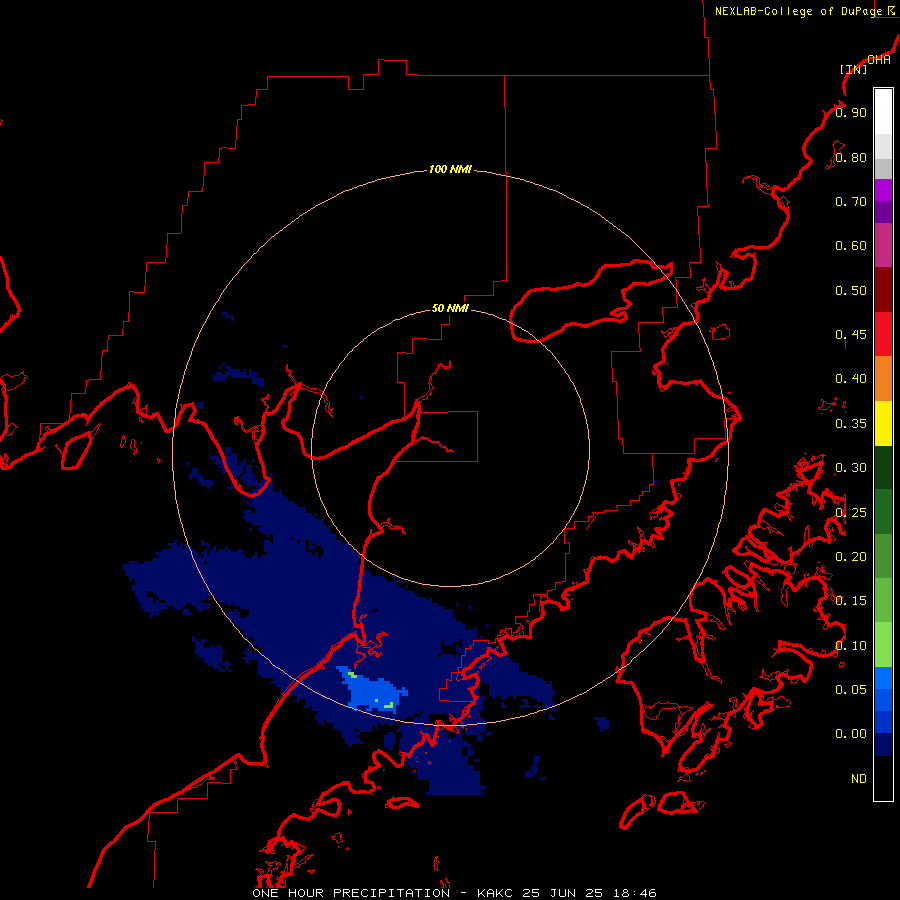Select the 0.20 legend value
This screenshot has width=900, height=900.
click(x=851, y=557)
